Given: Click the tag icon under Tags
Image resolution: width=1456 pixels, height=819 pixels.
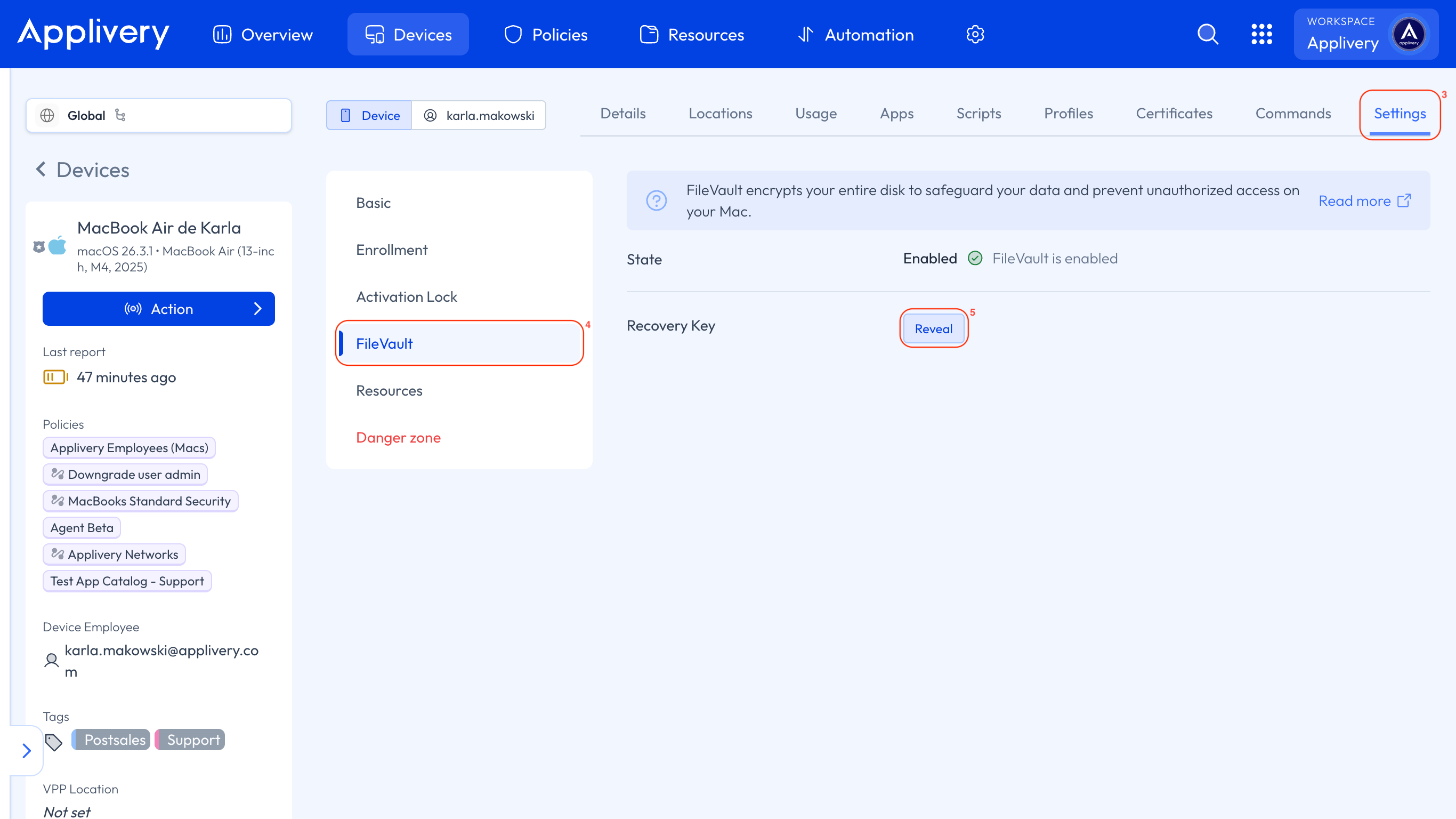Looking at the screenshot, I should (x=54, y=742).
